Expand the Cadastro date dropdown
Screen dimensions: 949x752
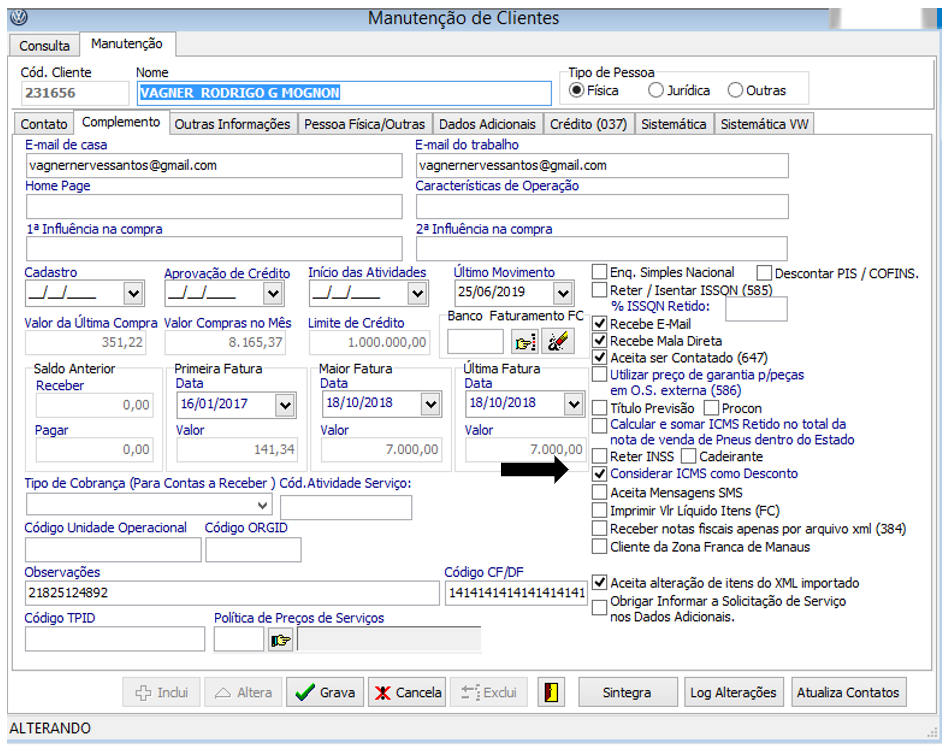pos(134,294)
